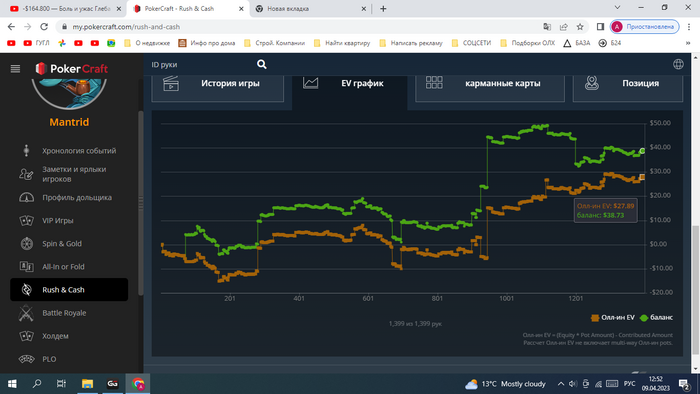
Task: Show hidden system tray icons
Action: click(x=561, y=384)
